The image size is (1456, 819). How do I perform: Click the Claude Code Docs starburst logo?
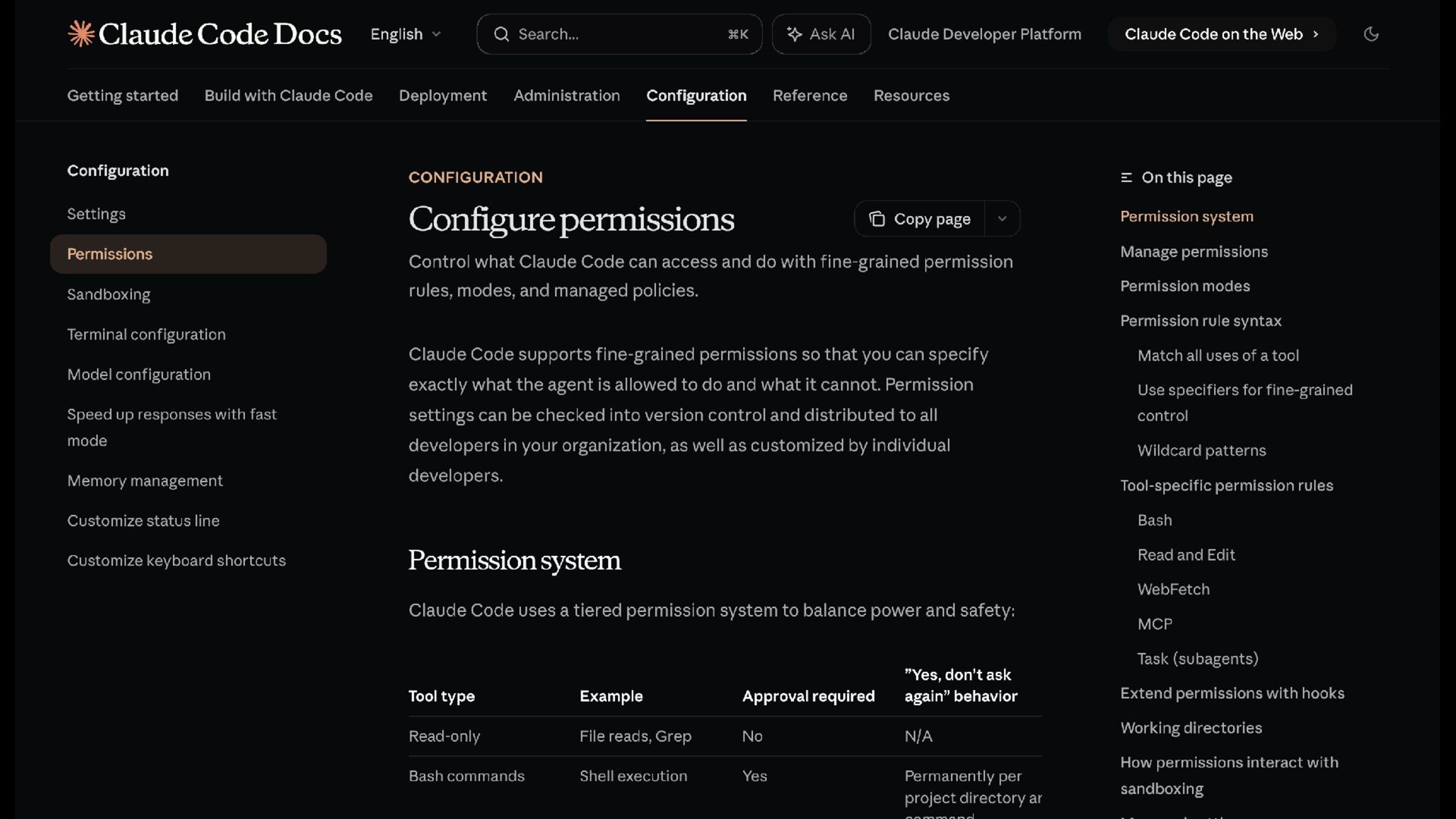coord(81,34)
